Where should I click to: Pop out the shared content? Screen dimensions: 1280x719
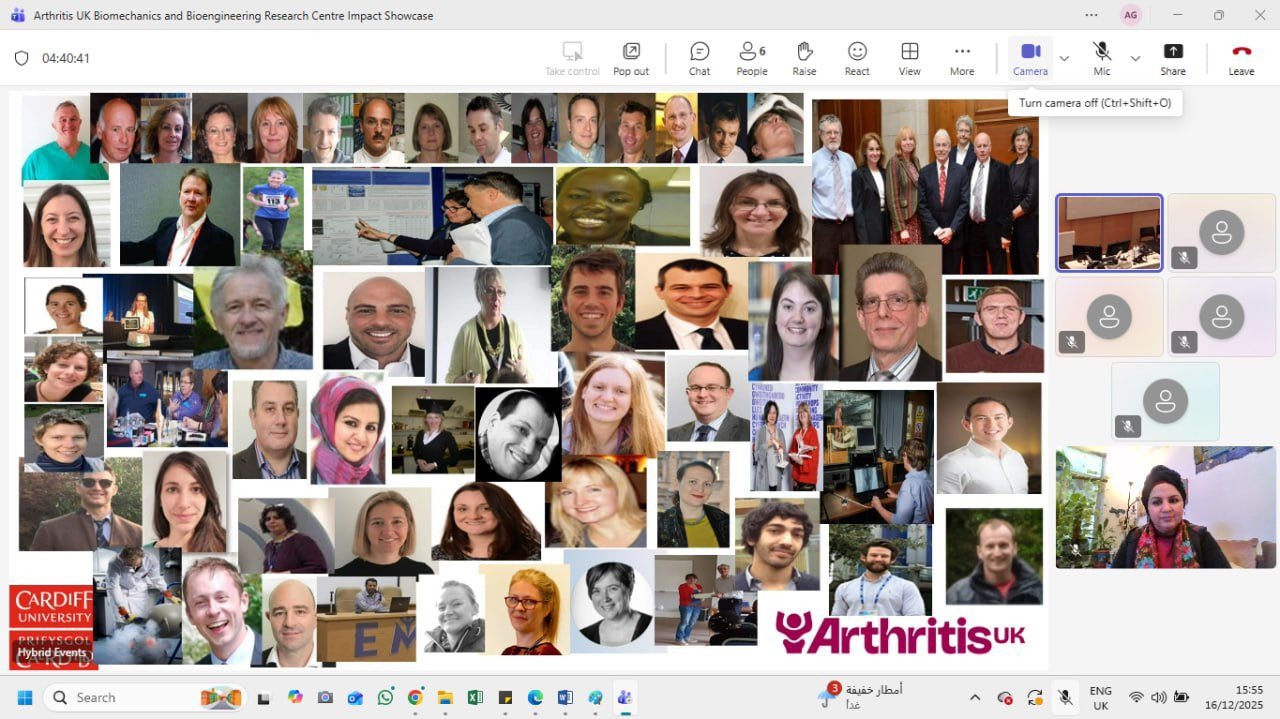pyautogui.click(x=631, y=58)
